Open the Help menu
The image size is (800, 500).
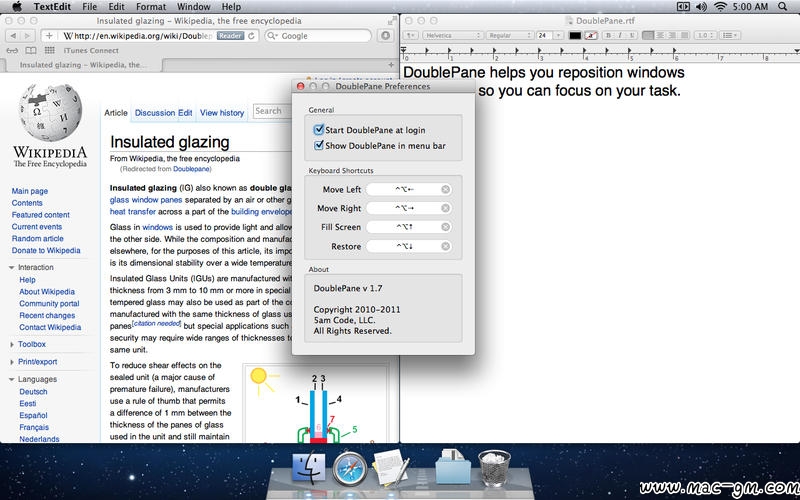231,7
